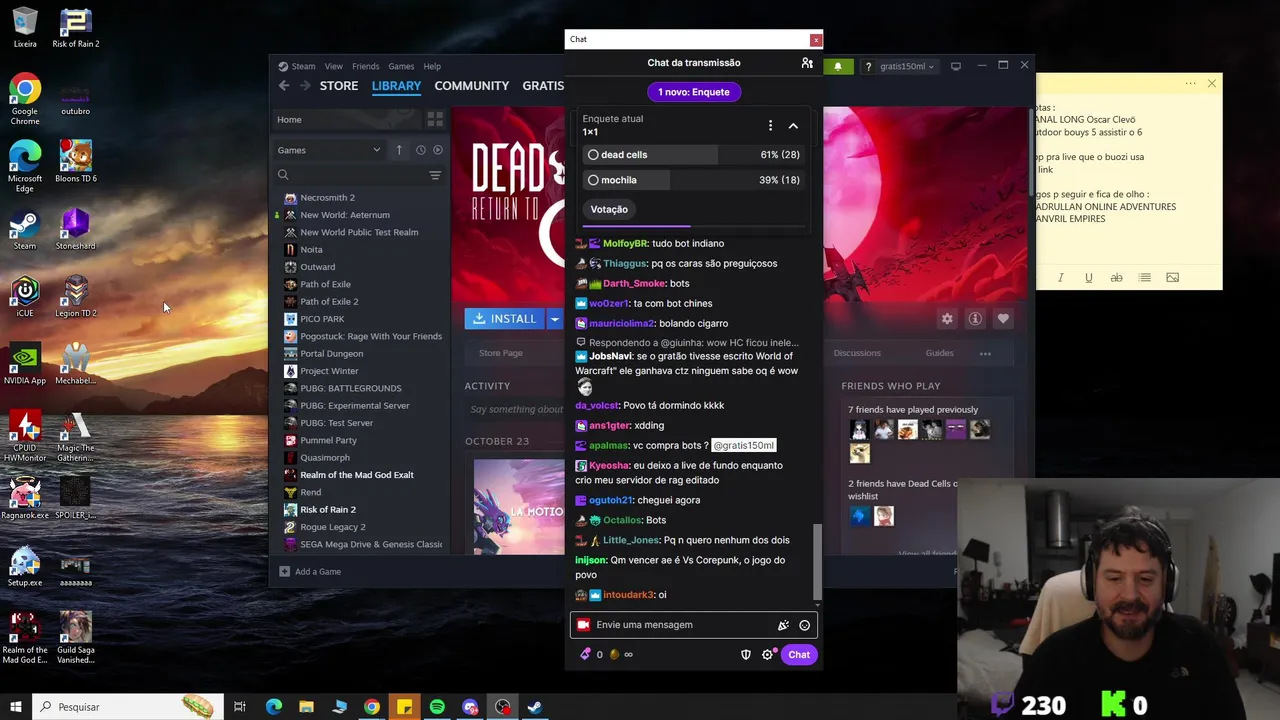Open chat community users icon

click(x=807, y=63)
